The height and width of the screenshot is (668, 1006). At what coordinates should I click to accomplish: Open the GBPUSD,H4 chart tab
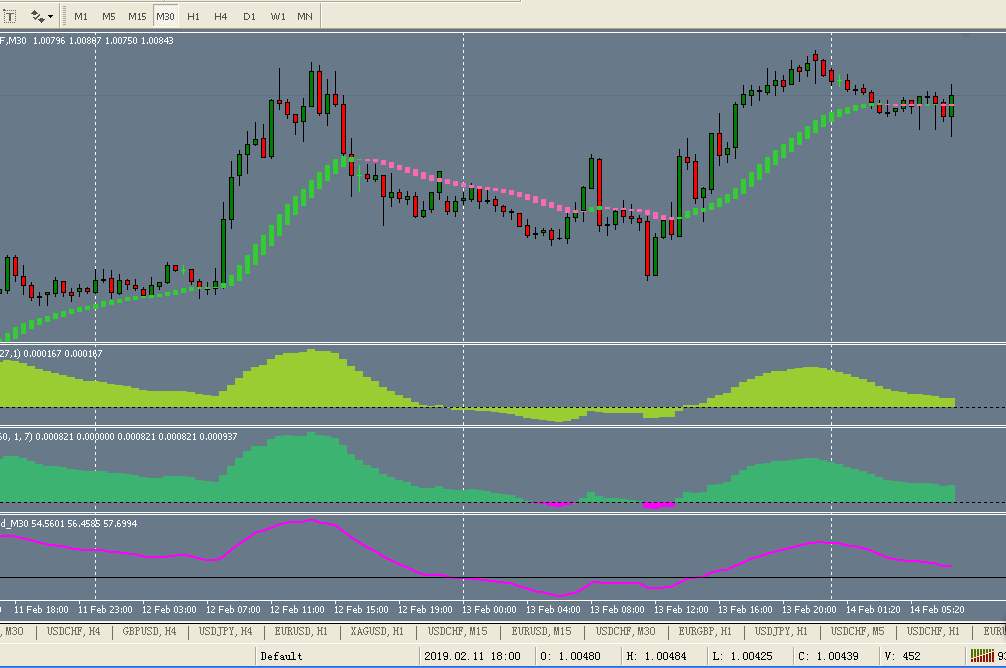click(x=149, y=631)
